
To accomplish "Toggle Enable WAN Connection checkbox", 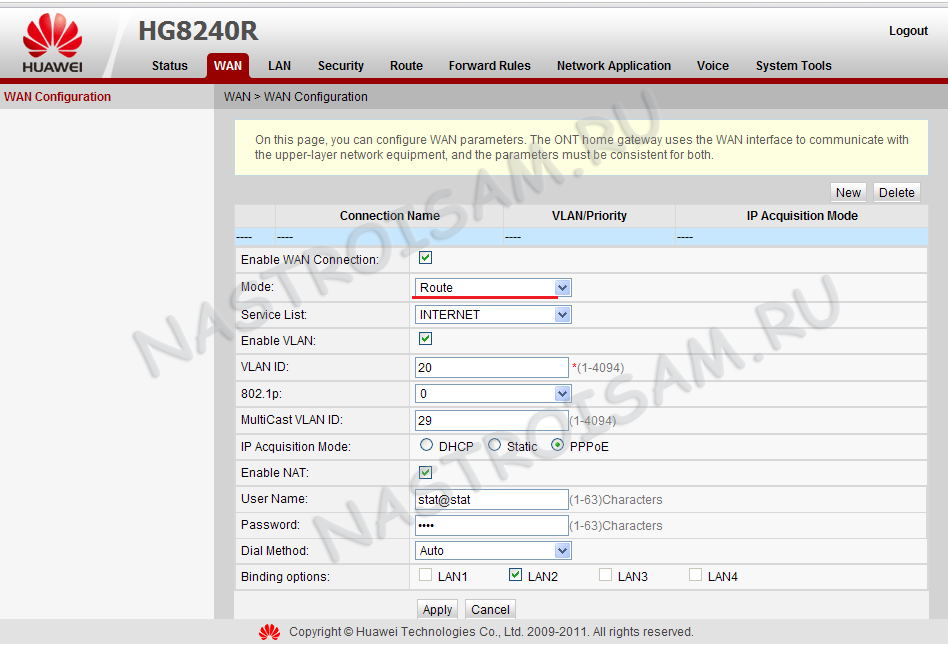I will tap(425, 258).
